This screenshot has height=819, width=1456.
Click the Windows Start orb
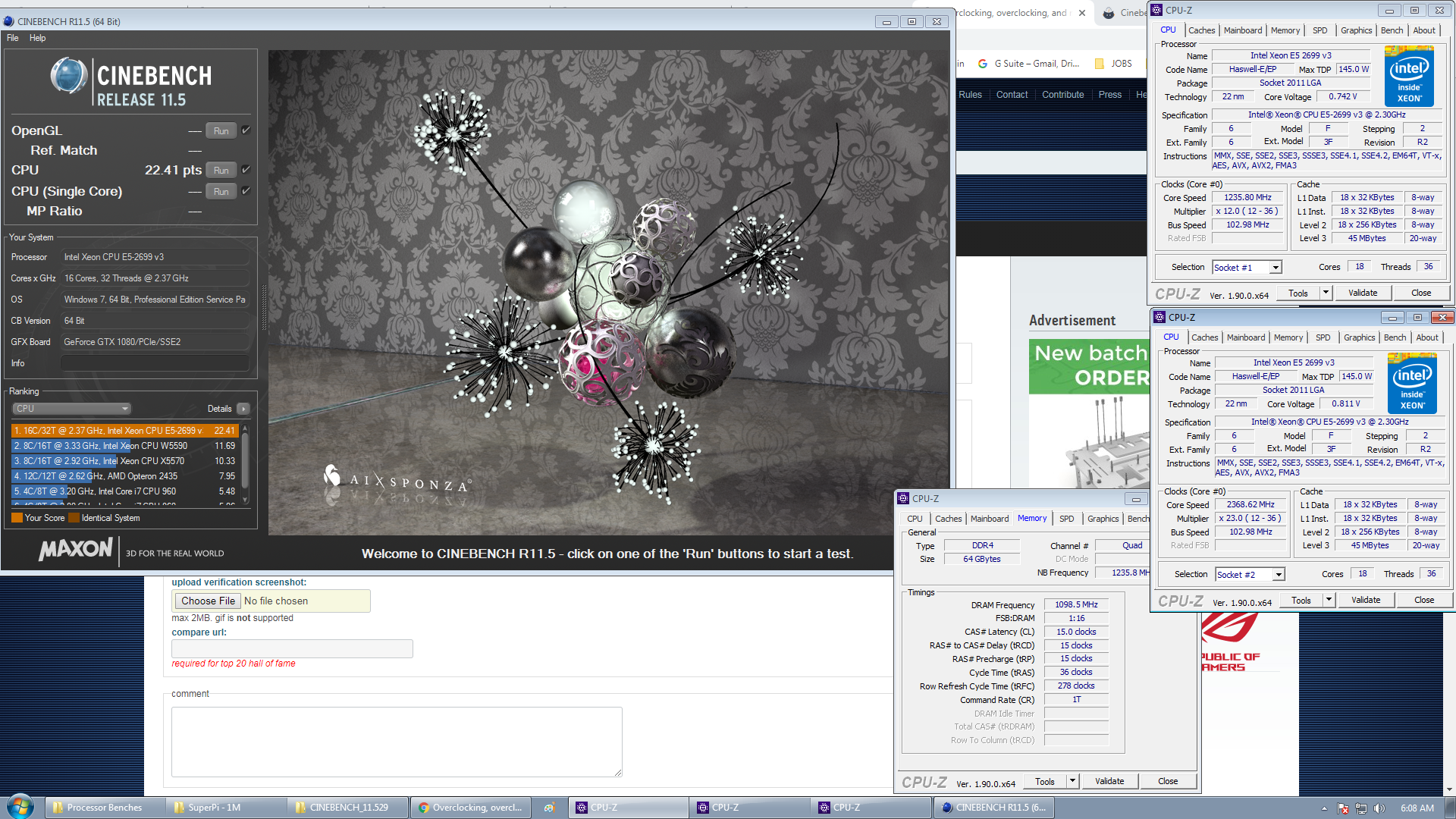(20, 806)
